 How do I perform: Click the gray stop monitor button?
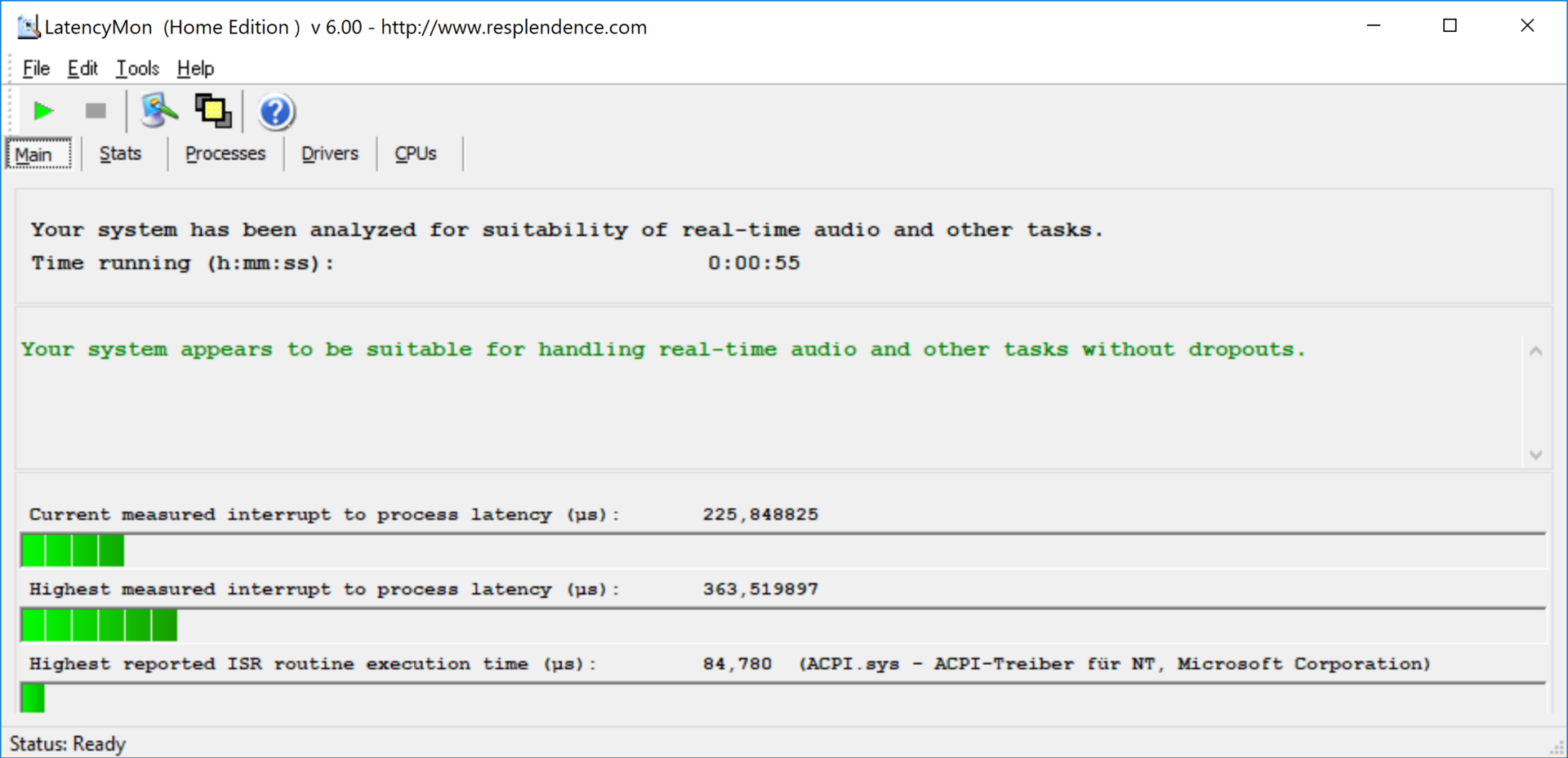tap(96, 110)
